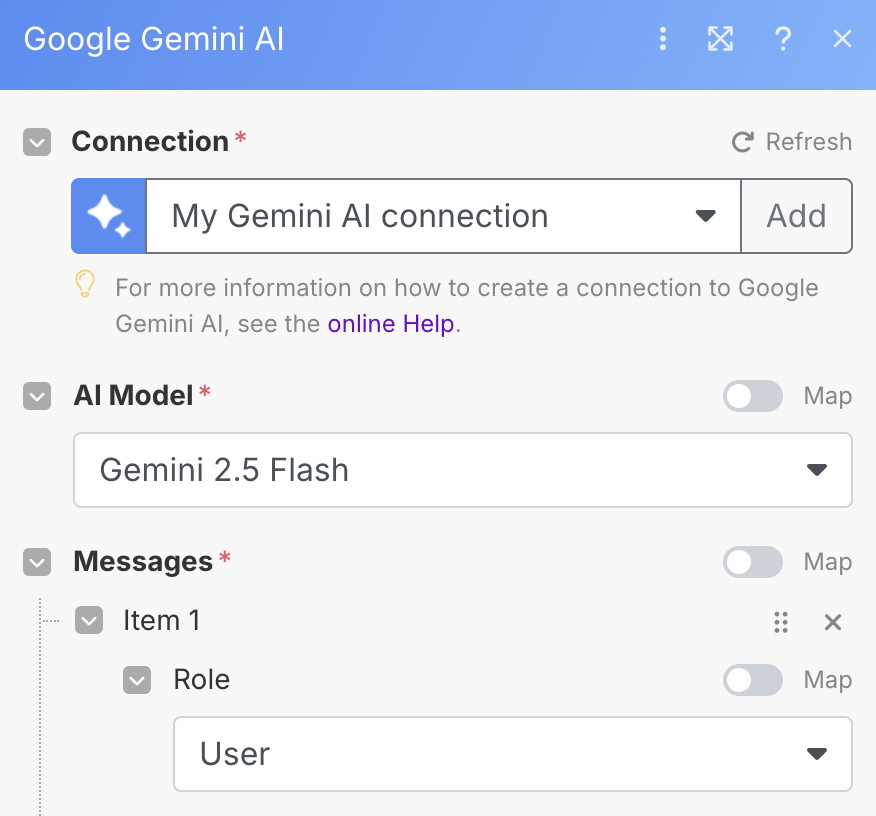This screenshot has width=876, height=816.
Task: Click the drag handle dots for Item 1
Action: pos(780,622)
